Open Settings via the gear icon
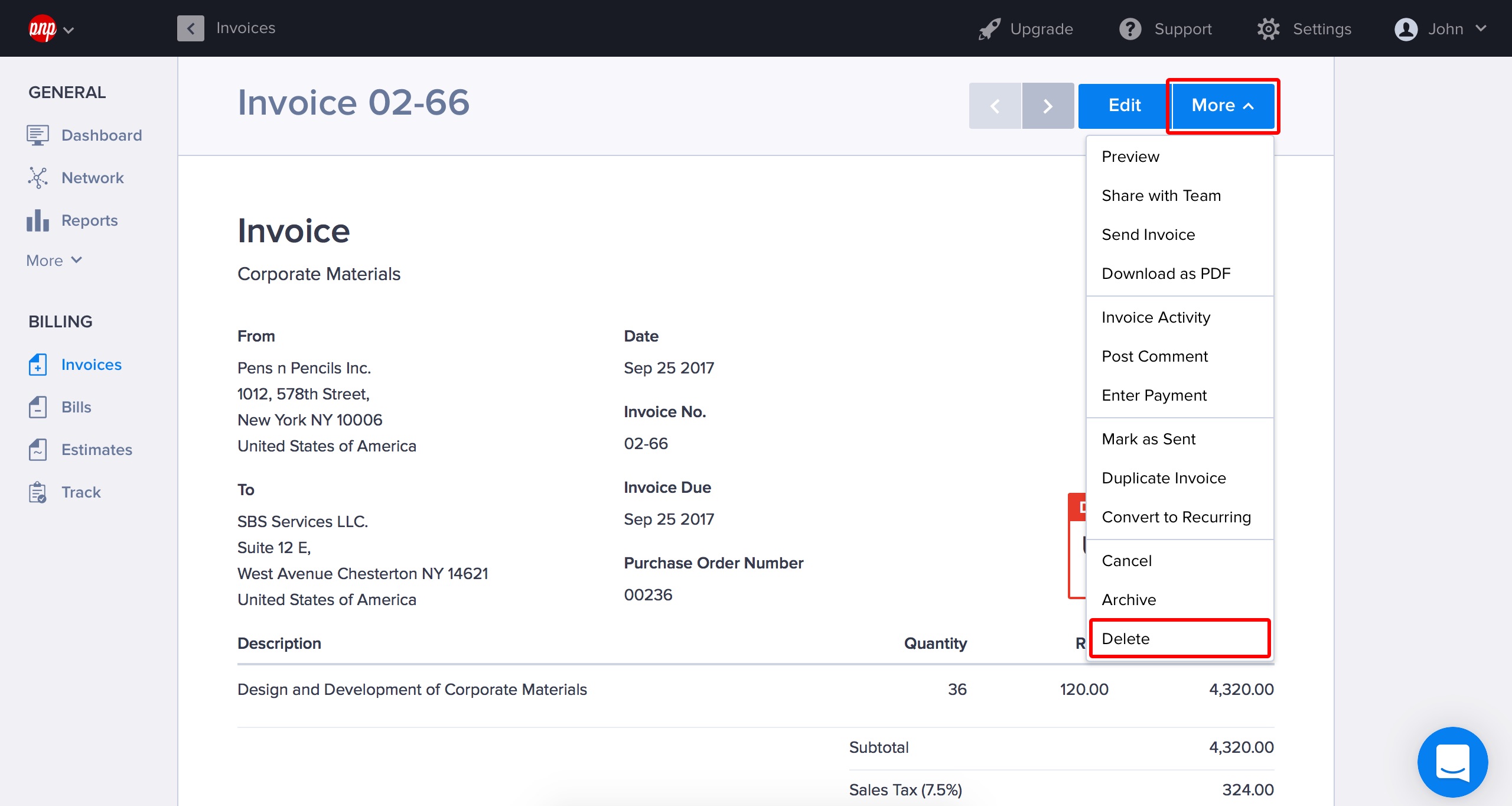 pyautogui.click(x=1268, y=29)
